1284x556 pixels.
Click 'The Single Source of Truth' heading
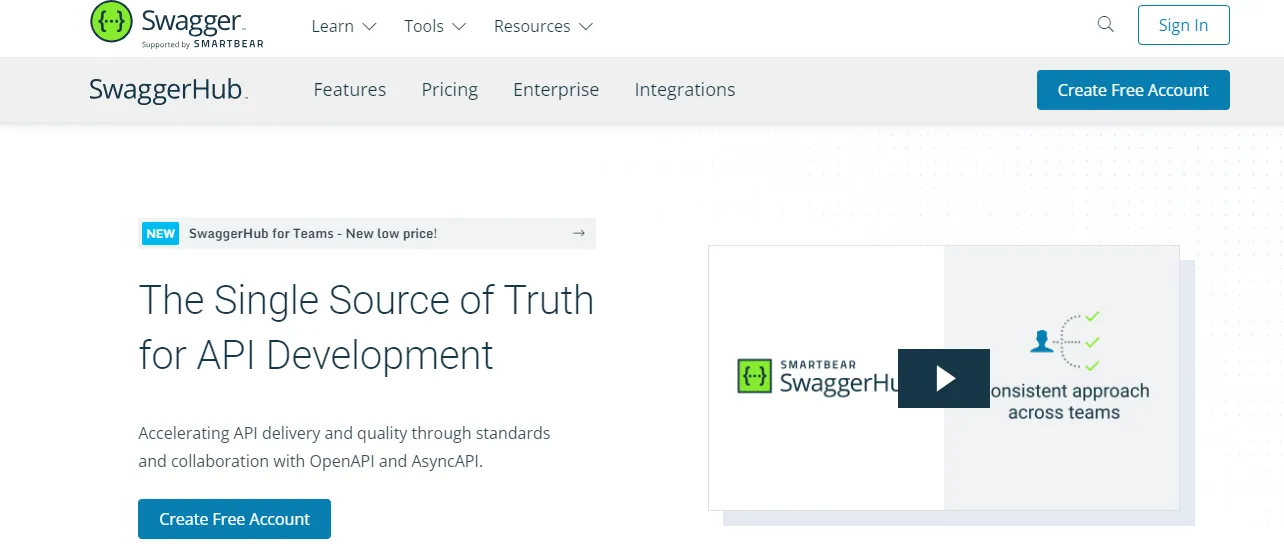tap(366, 327)
